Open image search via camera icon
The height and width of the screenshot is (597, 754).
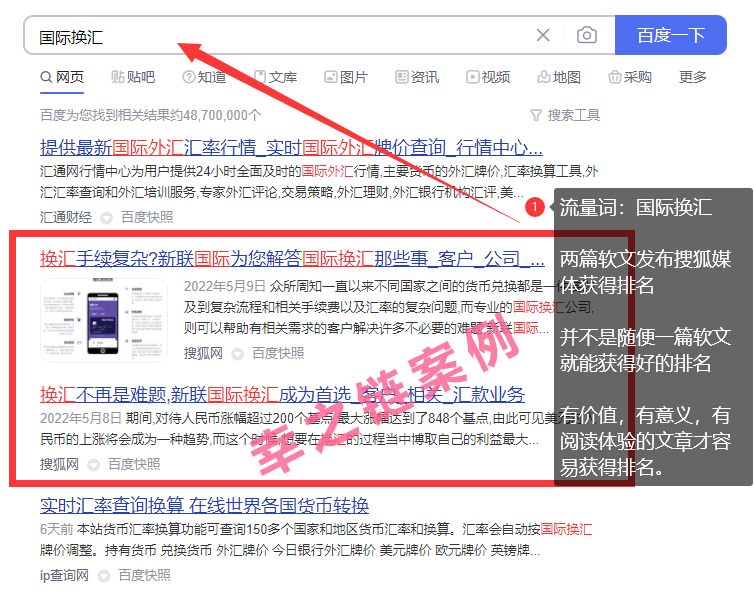pos(587,35)
